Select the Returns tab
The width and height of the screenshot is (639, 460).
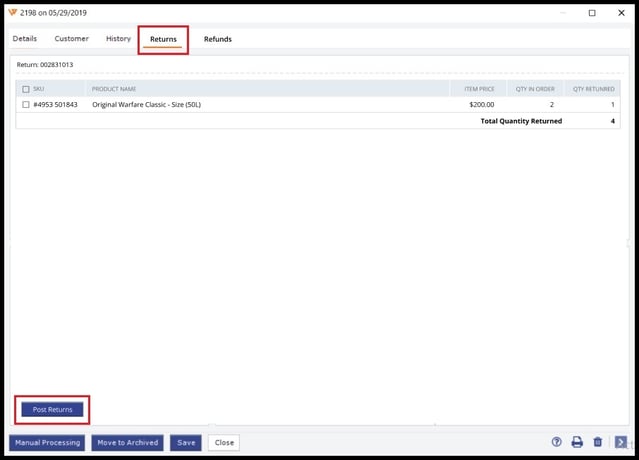tap(163, 40)
